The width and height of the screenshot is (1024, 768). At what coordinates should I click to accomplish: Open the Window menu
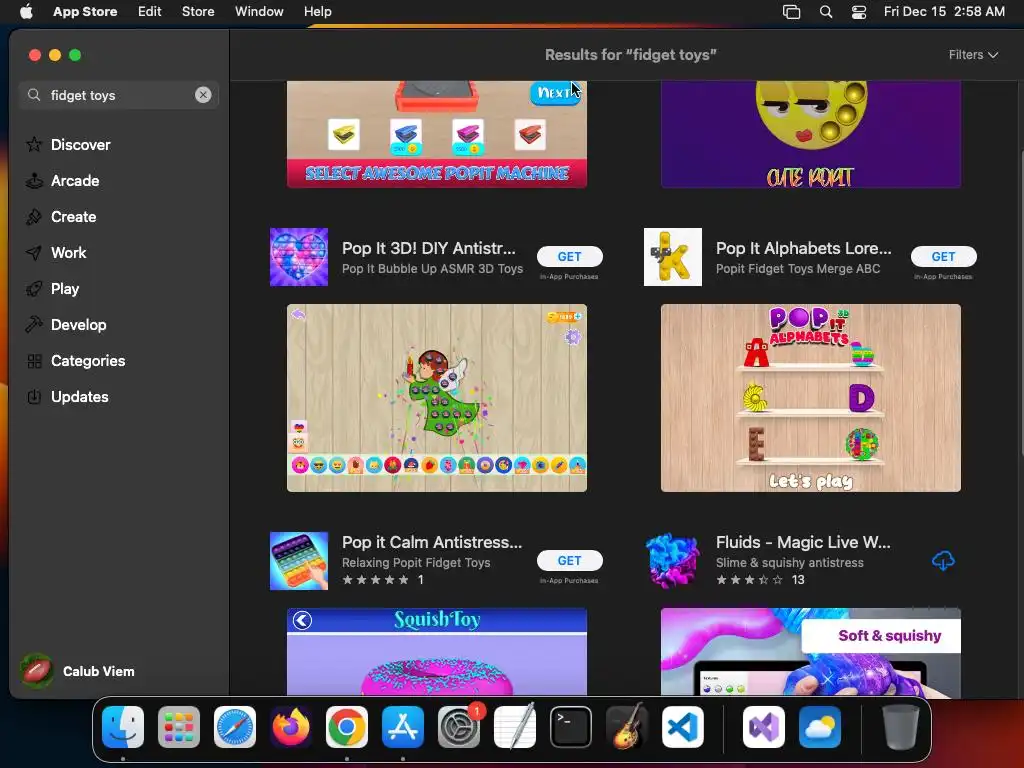point(259,11)
